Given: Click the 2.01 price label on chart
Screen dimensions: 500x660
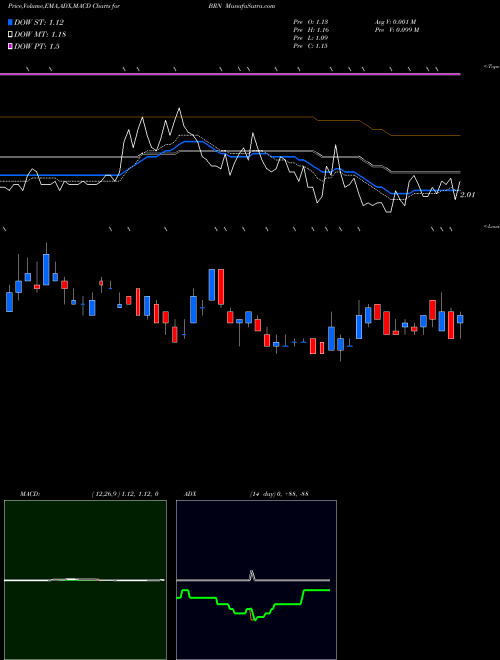Looking at the screenshot, I should pyautogui.click(x=467, y=195).
